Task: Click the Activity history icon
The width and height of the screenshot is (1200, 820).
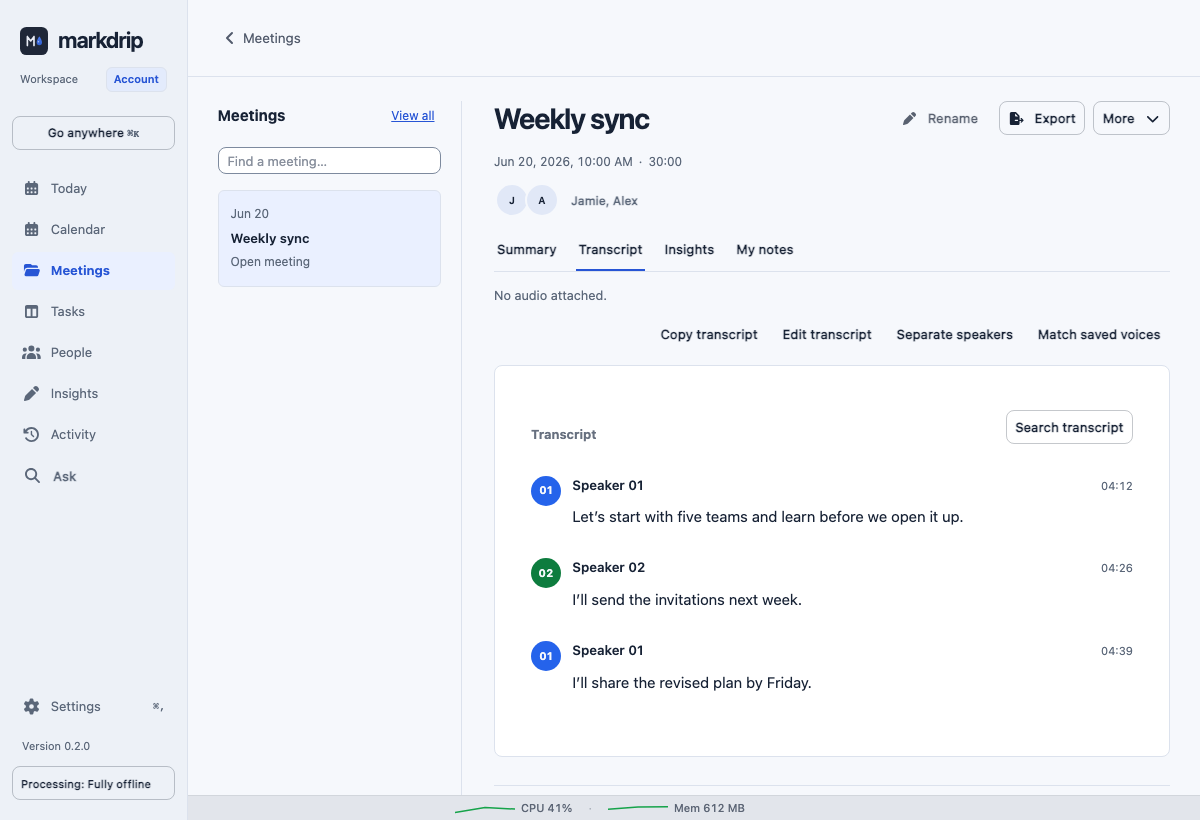Action: pyautogui.click(x=32, y=434)
